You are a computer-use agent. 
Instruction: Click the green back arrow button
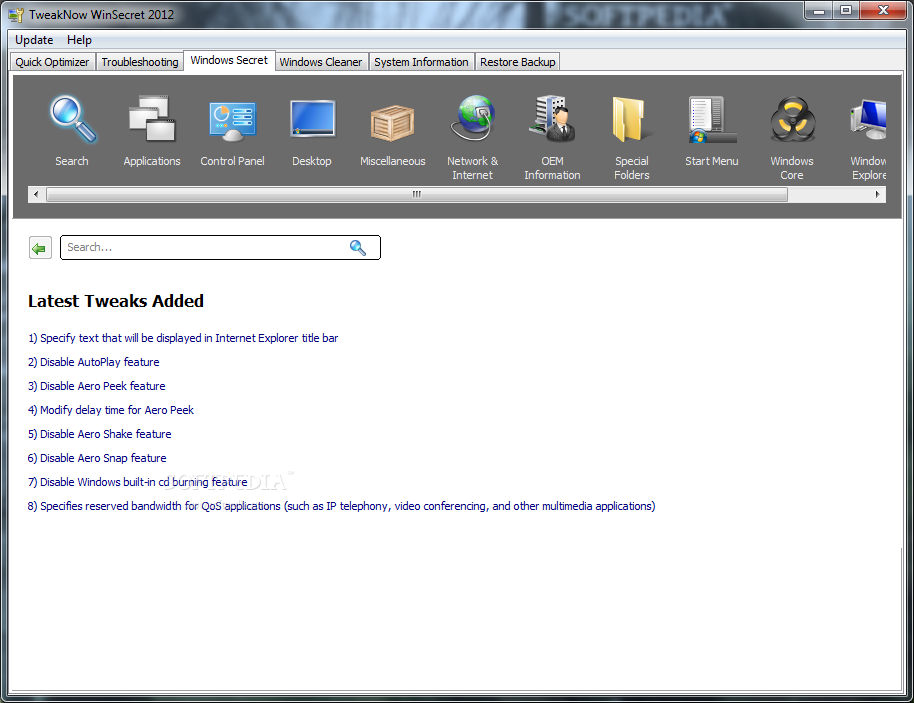click(x=40, y=248)
